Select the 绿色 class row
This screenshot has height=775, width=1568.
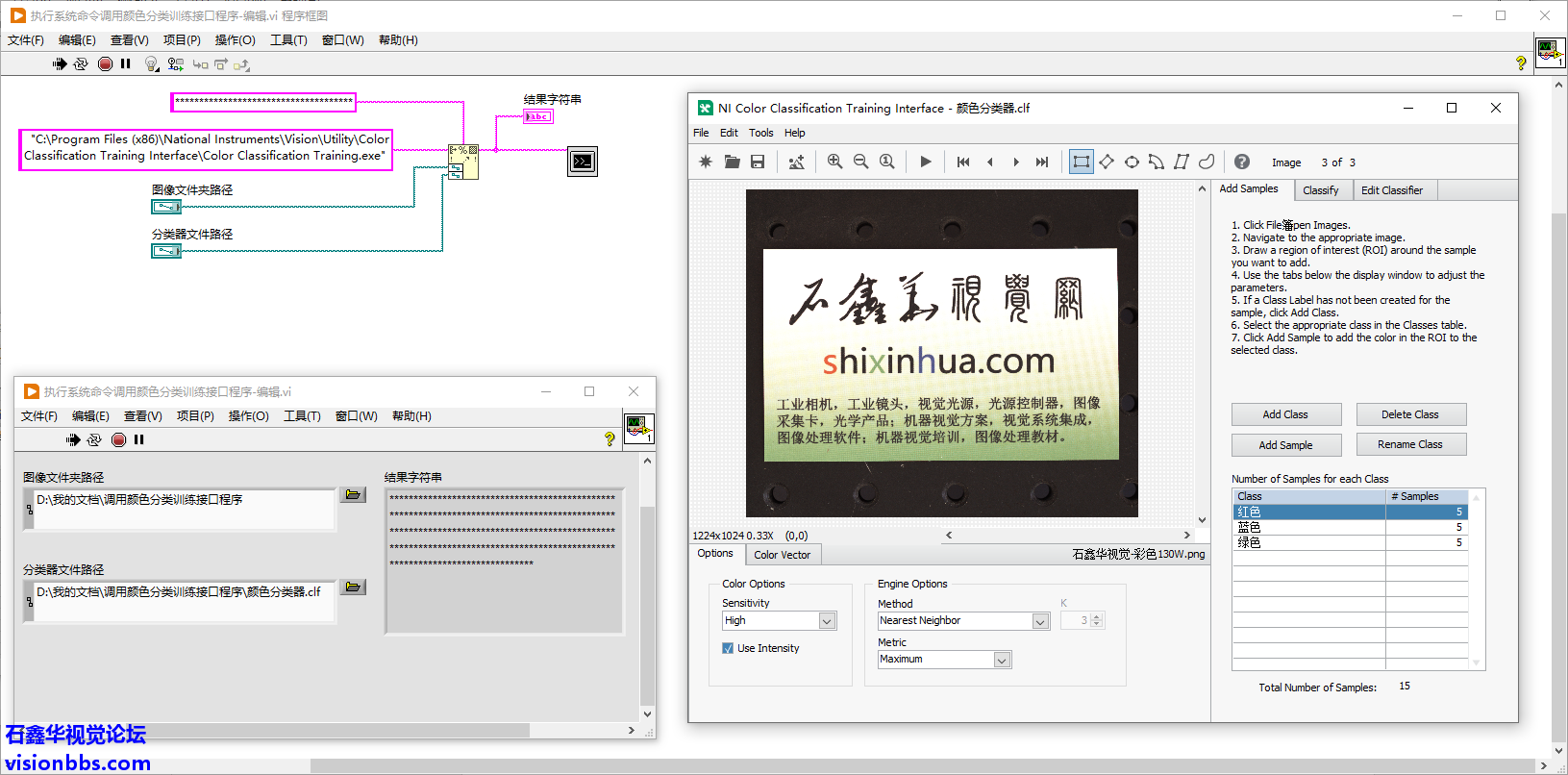(1351, 542)
